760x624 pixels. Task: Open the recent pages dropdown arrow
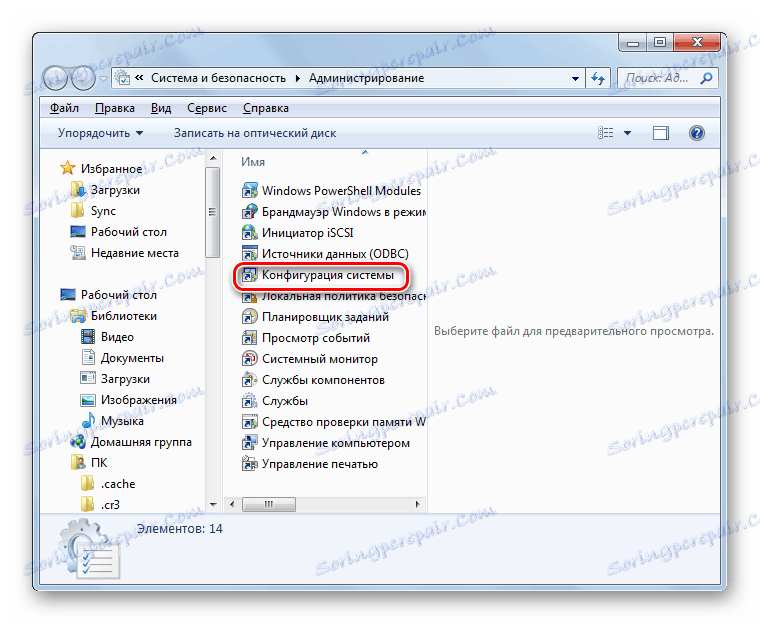point(103,78)
